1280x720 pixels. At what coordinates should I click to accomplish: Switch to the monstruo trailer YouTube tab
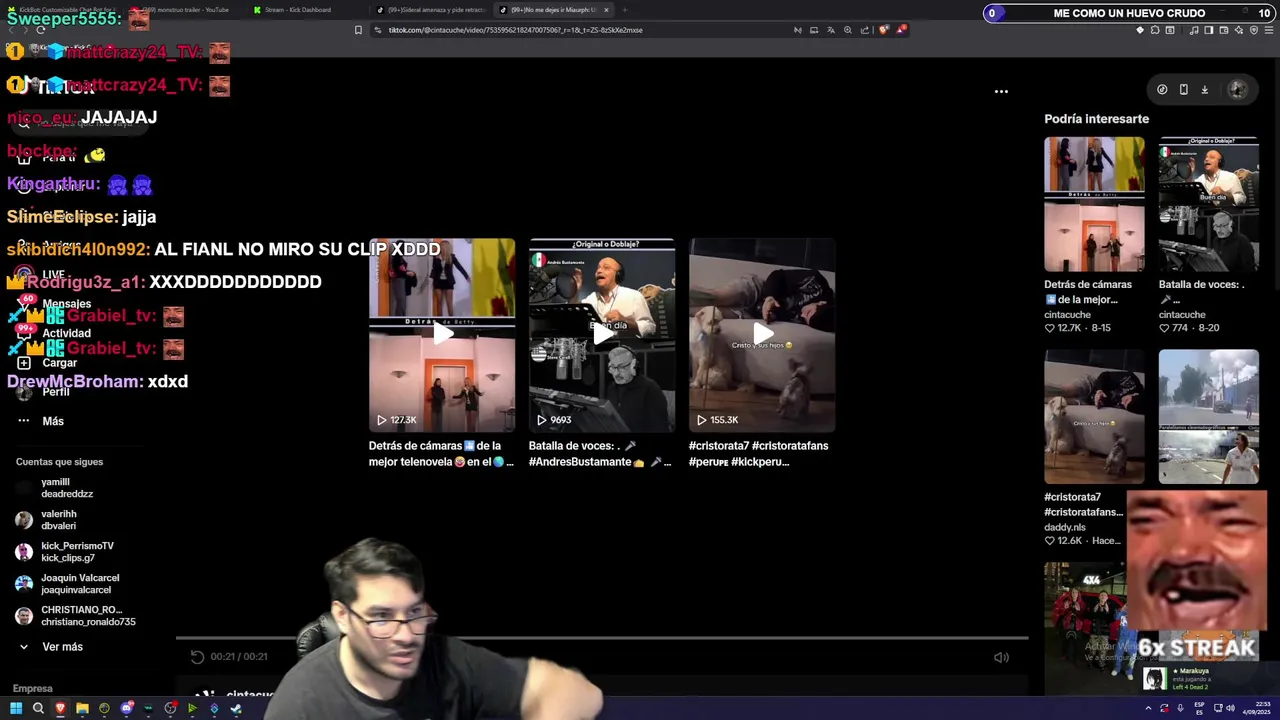point(186,10)
